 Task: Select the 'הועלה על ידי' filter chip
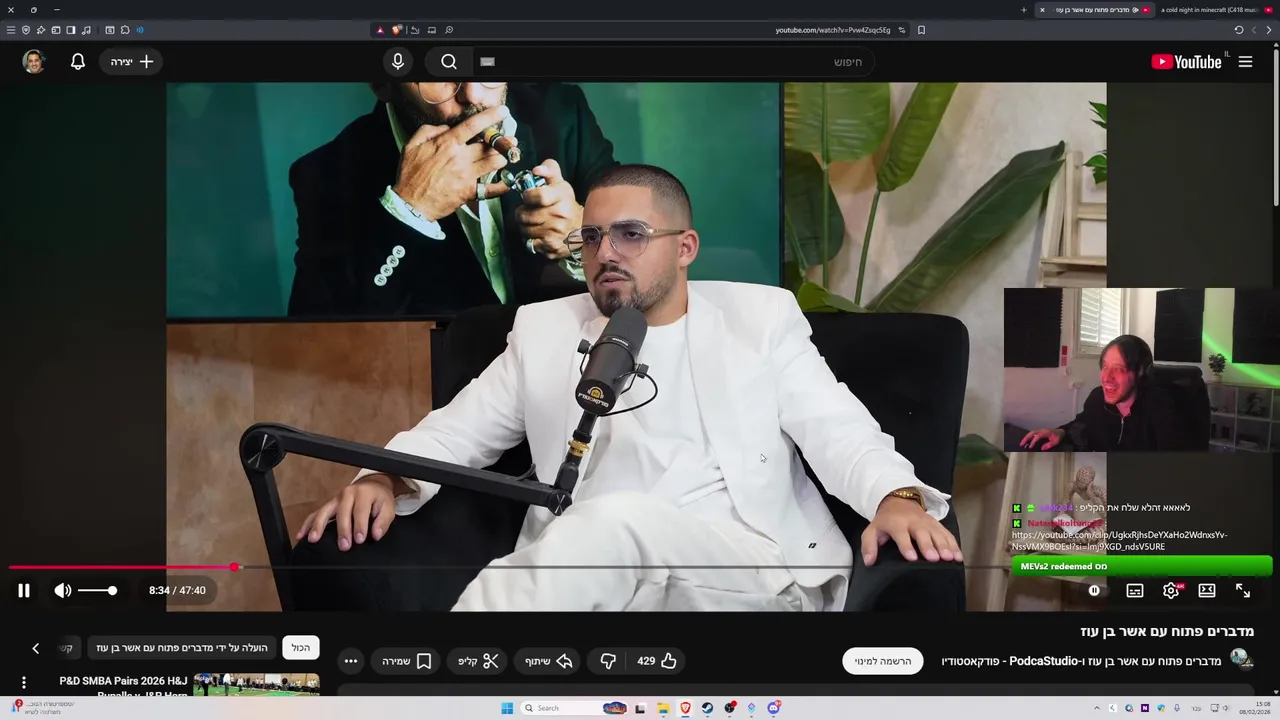(182, 648)
